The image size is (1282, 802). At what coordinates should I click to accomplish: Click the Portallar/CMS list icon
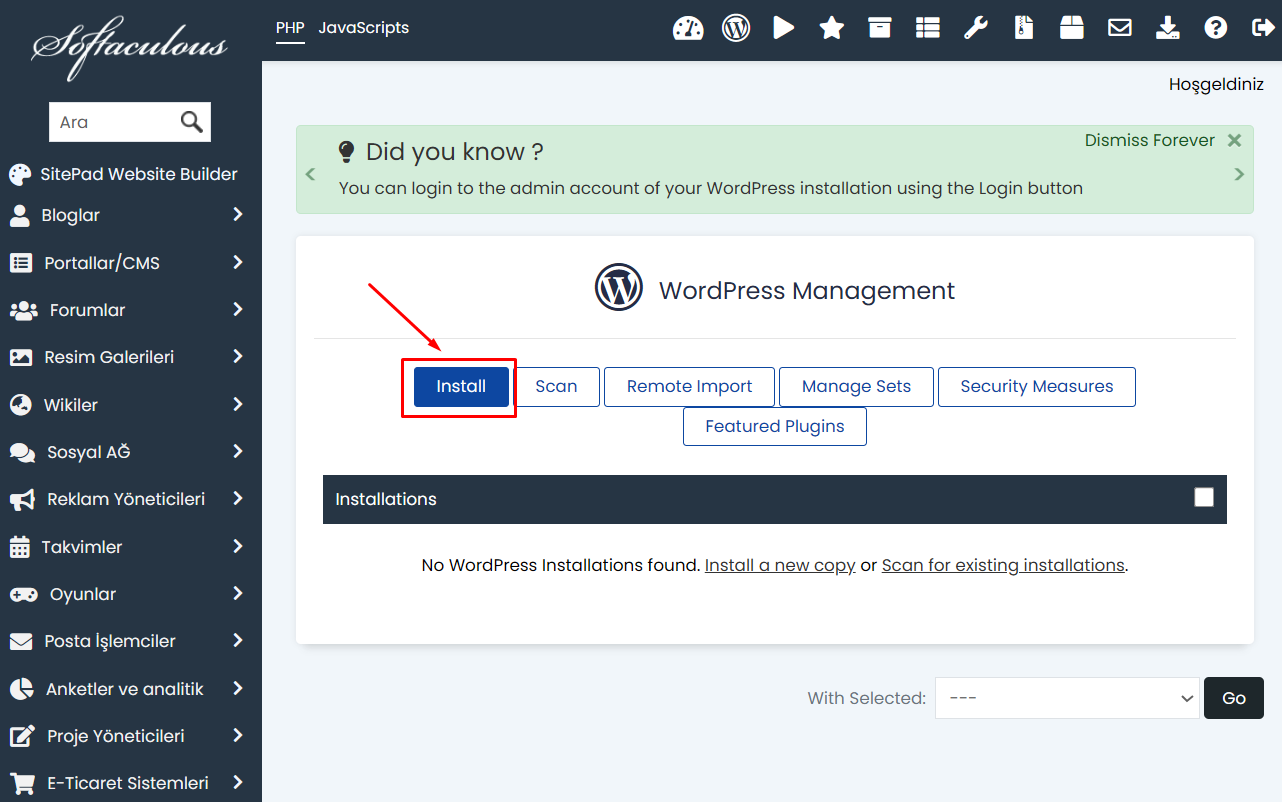21,263
